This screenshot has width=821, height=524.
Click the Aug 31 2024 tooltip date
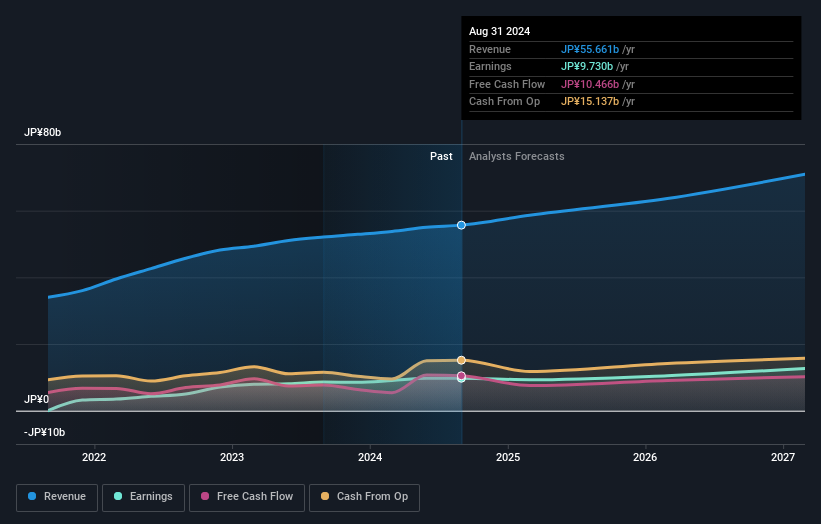coord(500,31)
